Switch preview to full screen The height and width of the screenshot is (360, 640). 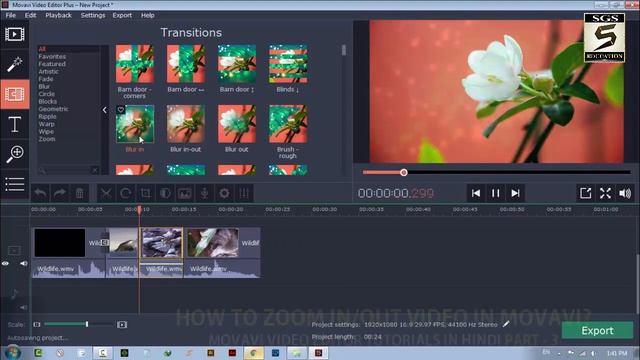605,193
